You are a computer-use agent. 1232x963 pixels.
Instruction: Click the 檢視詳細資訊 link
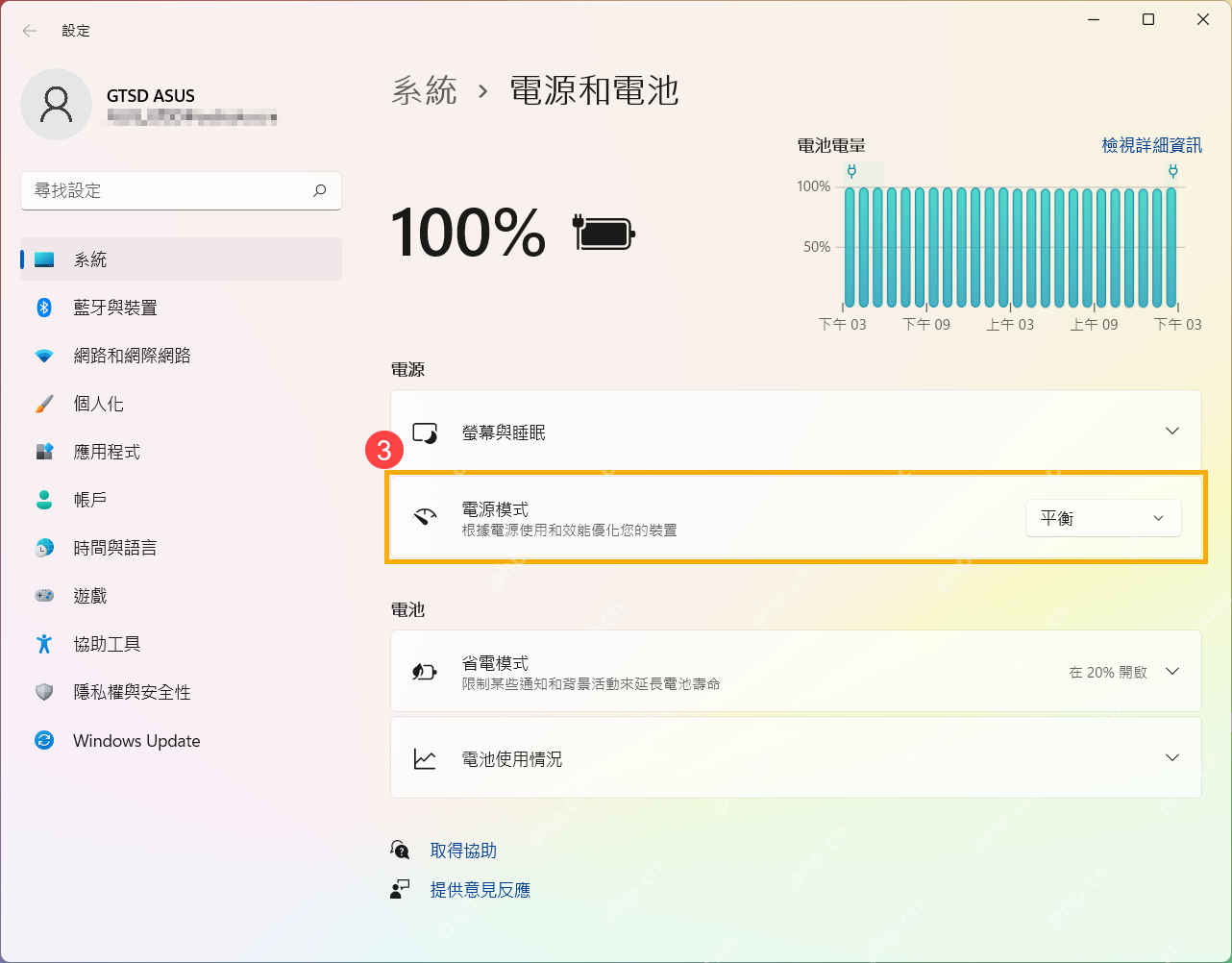pyautogui.click(x=1151, y=145)
